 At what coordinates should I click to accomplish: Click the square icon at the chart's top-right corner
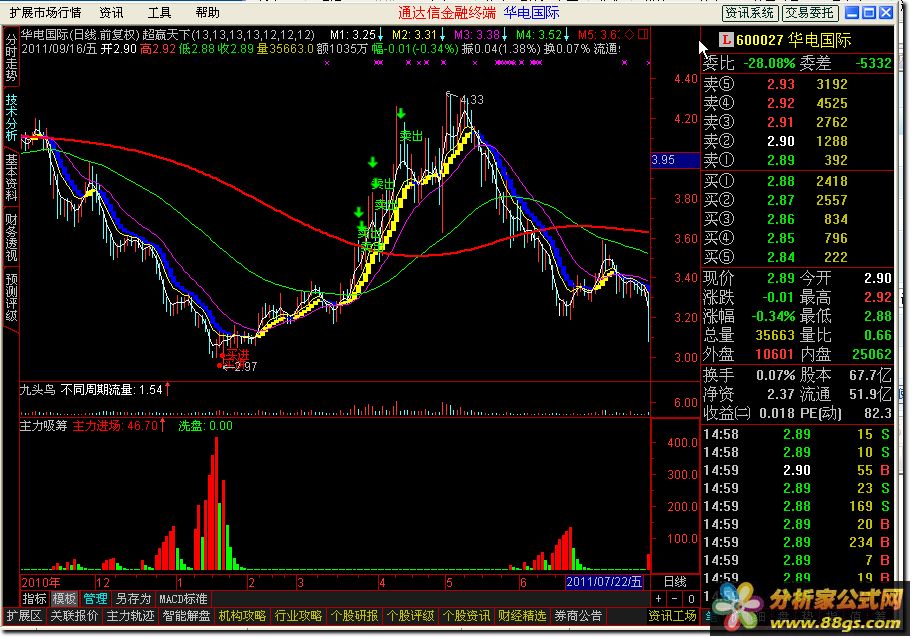(643, 34)
